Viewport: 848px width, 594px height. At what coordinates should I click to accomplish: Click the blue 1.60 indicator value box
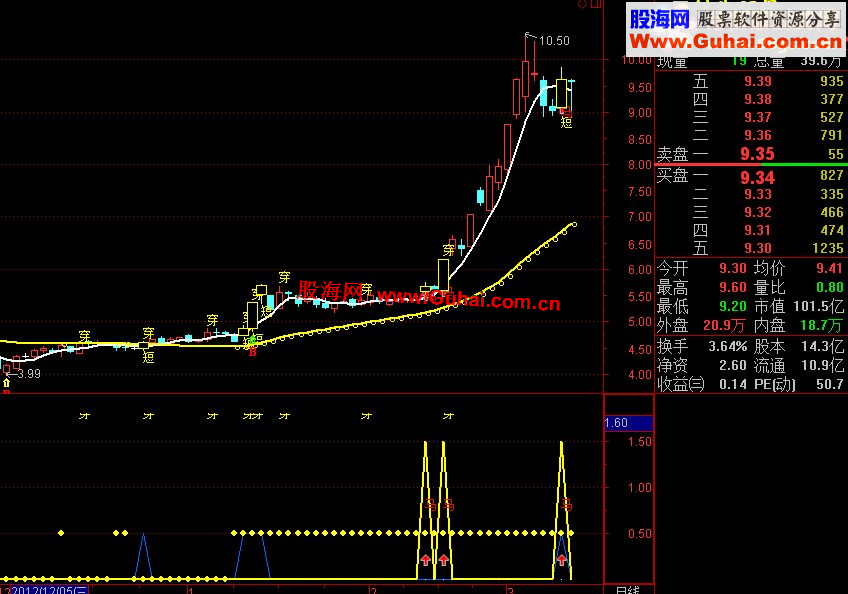628,423
